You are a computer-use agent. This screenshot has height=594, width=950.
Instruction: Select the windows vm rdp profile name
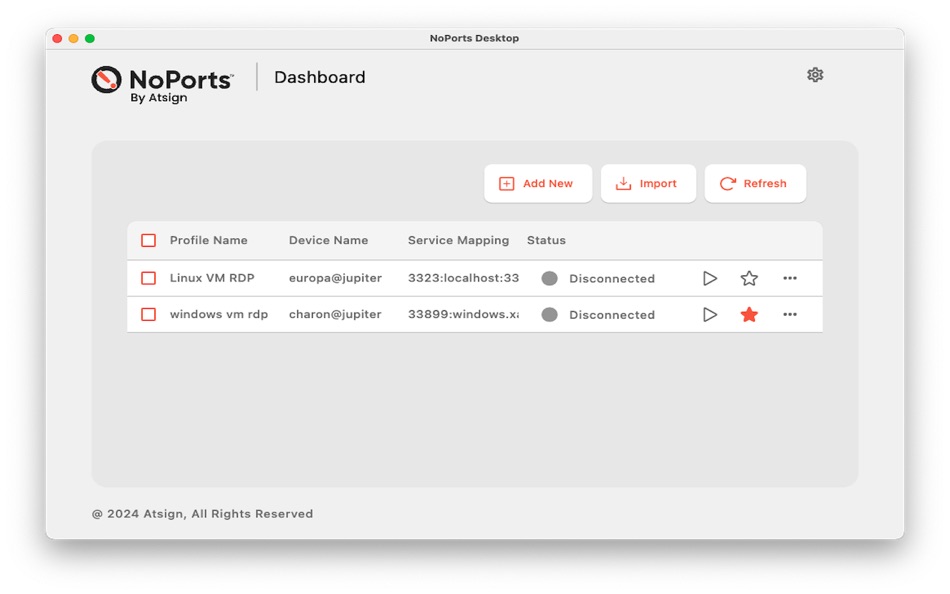[219, 314]
